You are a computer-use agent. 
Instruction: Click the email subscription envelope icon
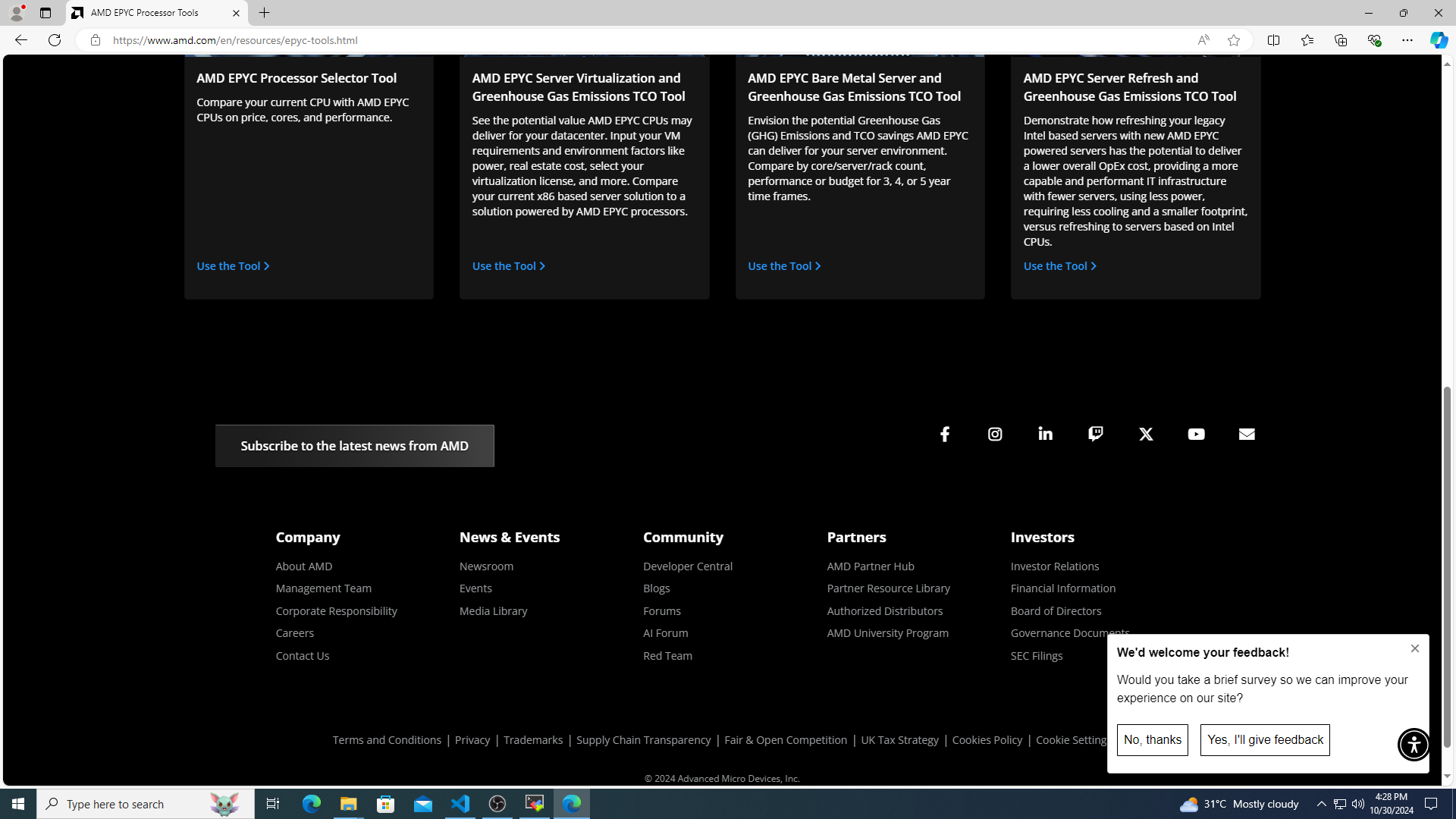click(1247, 434)
